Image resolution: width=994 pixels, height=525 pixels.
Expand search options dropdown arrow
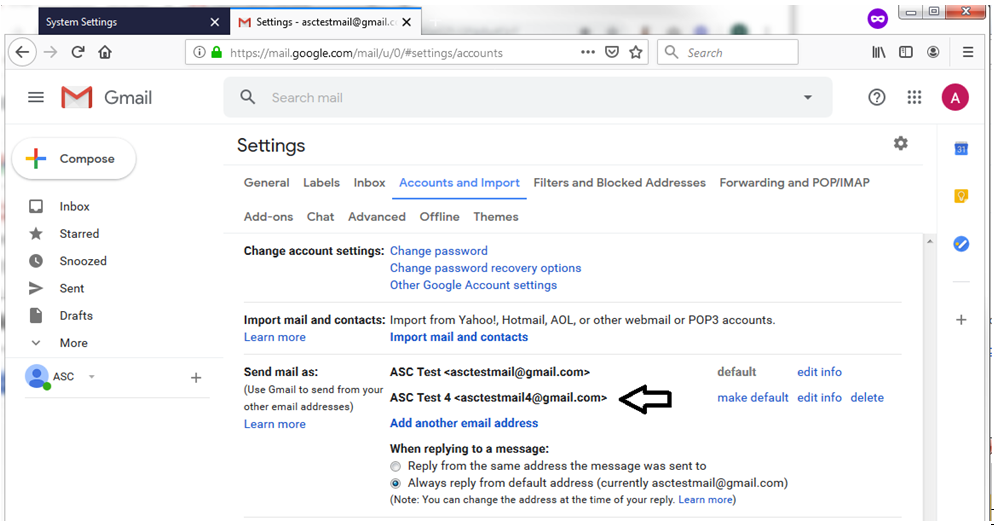[x=807, y=98]
